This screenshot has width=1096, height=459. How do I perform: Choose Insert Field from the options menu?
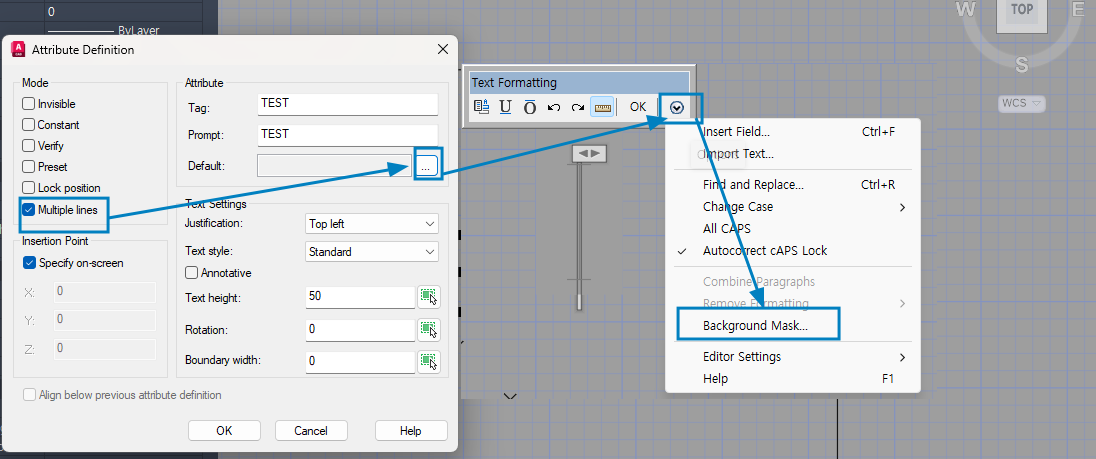point(793,131)
